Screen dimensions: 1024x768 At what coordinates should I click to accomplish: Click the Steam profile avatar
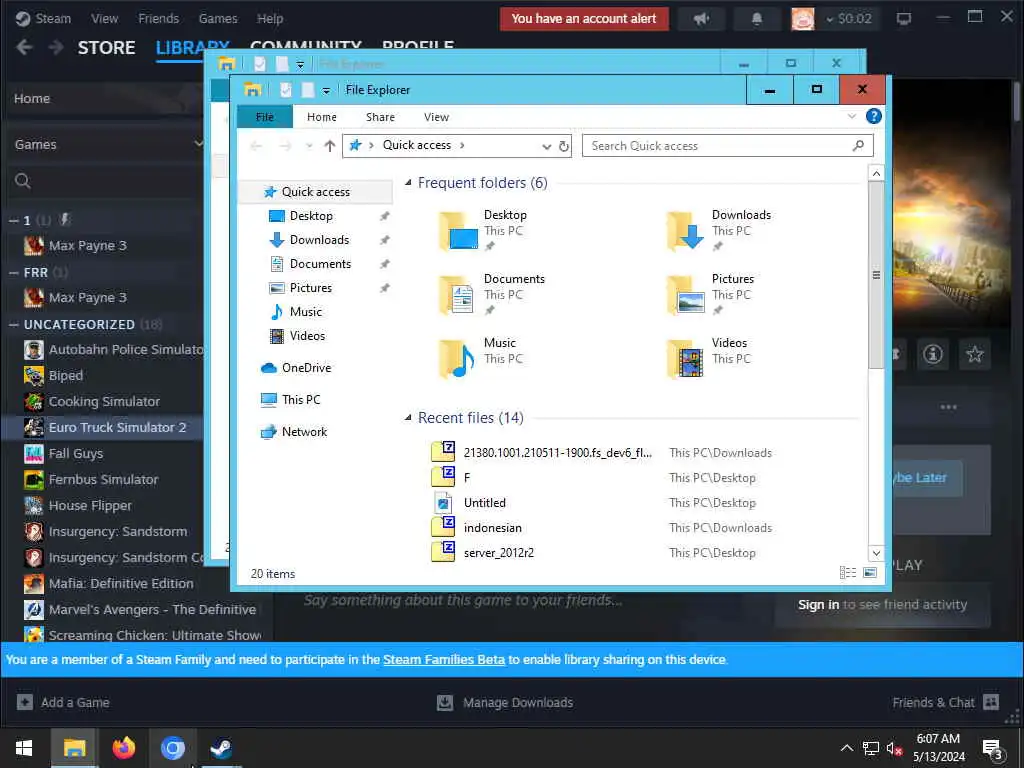803,19
